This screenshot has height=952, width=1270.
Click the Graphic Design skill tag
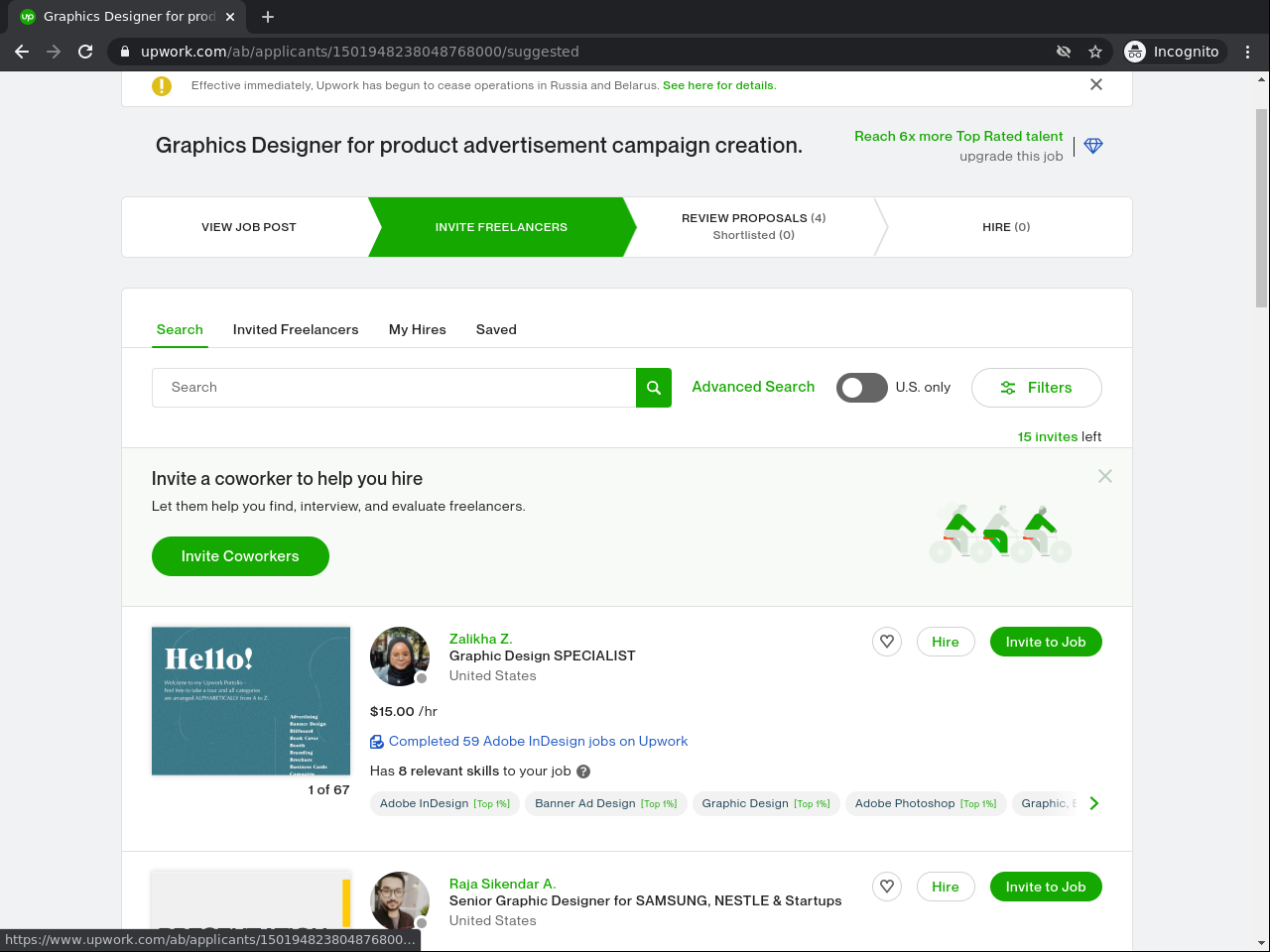(x=766, y=803)
